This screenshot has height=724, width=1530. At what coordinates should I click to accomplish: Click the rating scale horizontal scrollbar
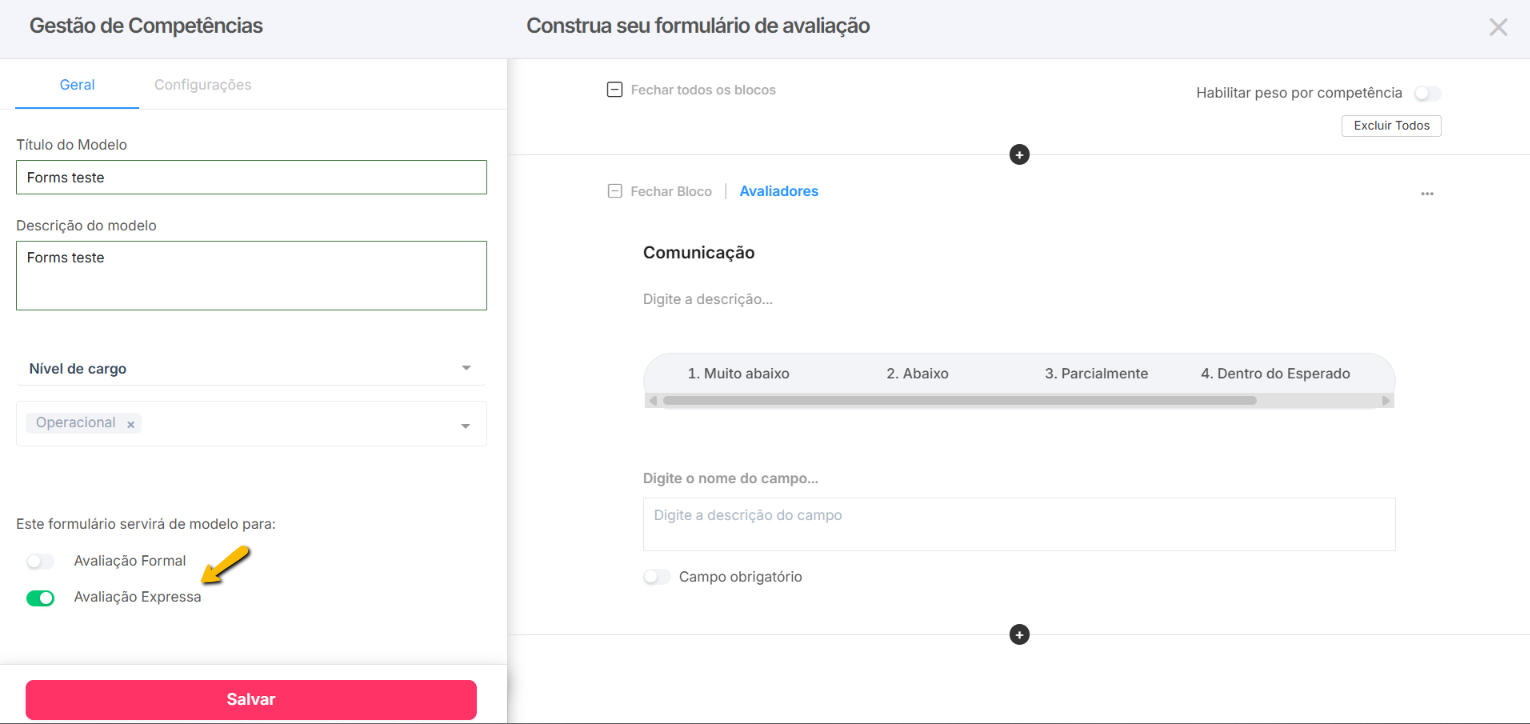coord(958,400)
